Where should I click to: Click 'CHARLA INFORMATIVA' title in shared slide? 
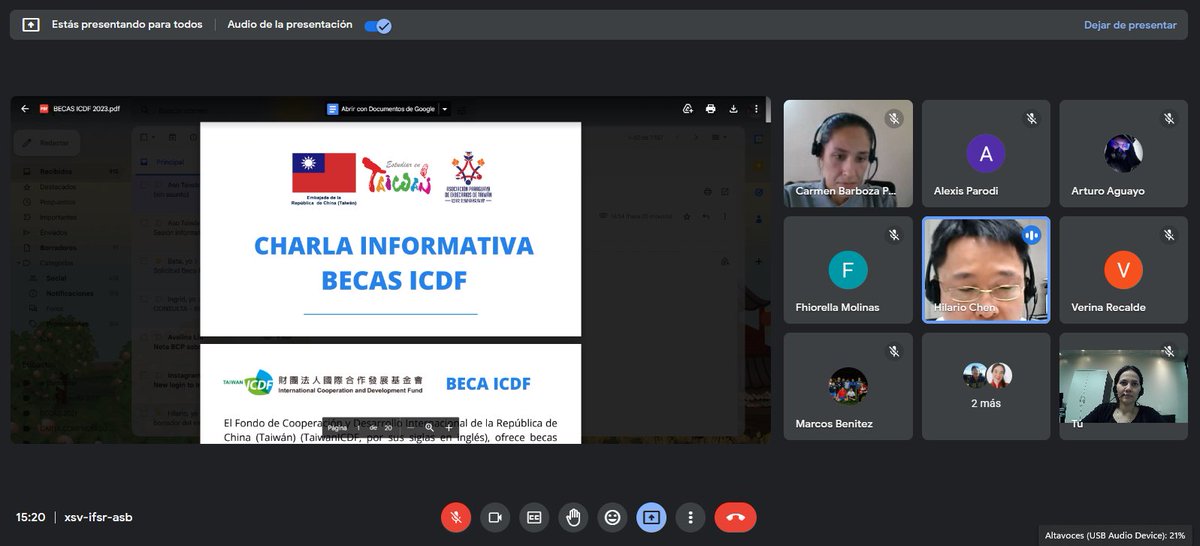pos(394,246)
